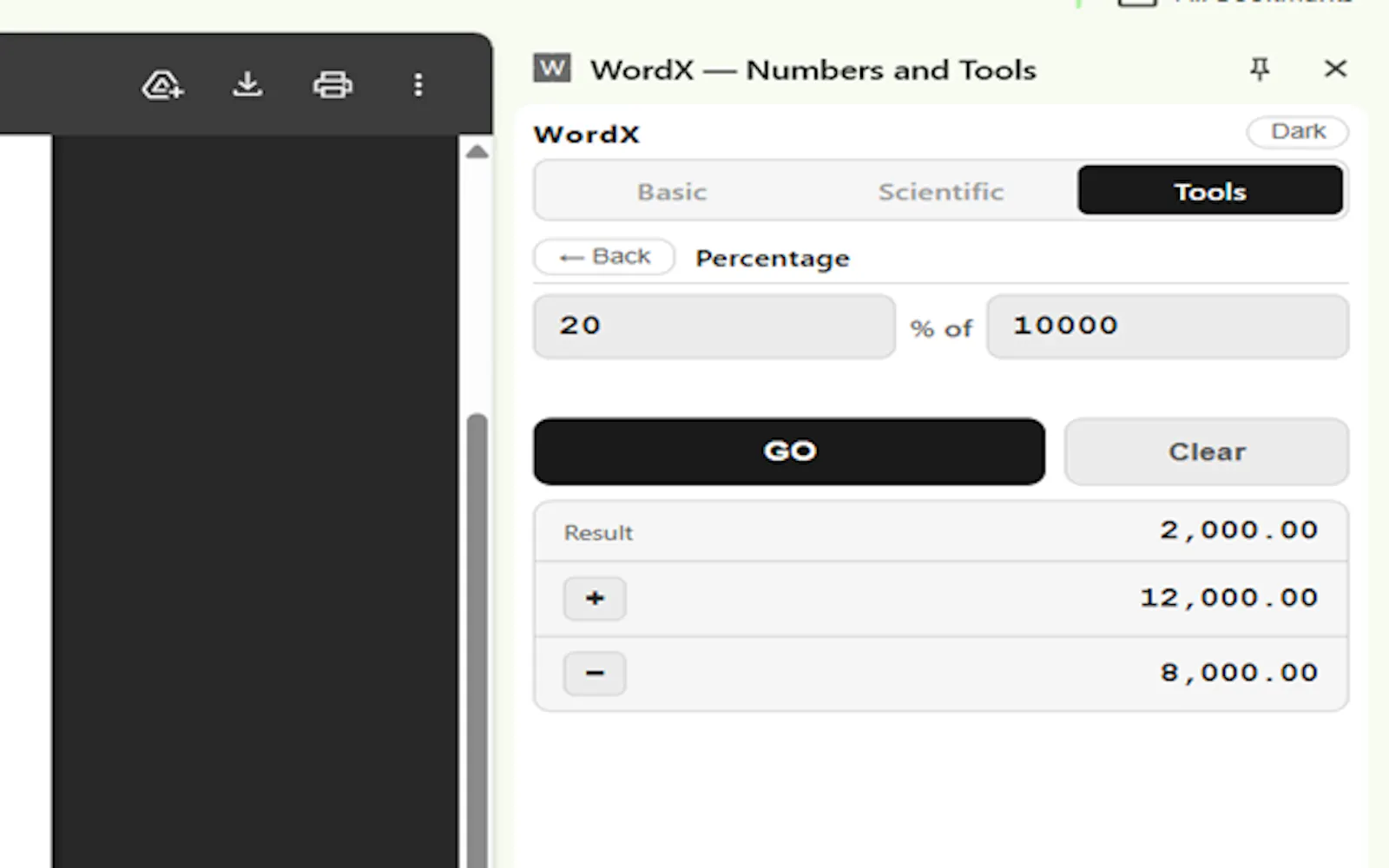The height and width of the screenshot is (868, 1389).
Task: Pin the WordX side panel
Action: [1260, 69]
